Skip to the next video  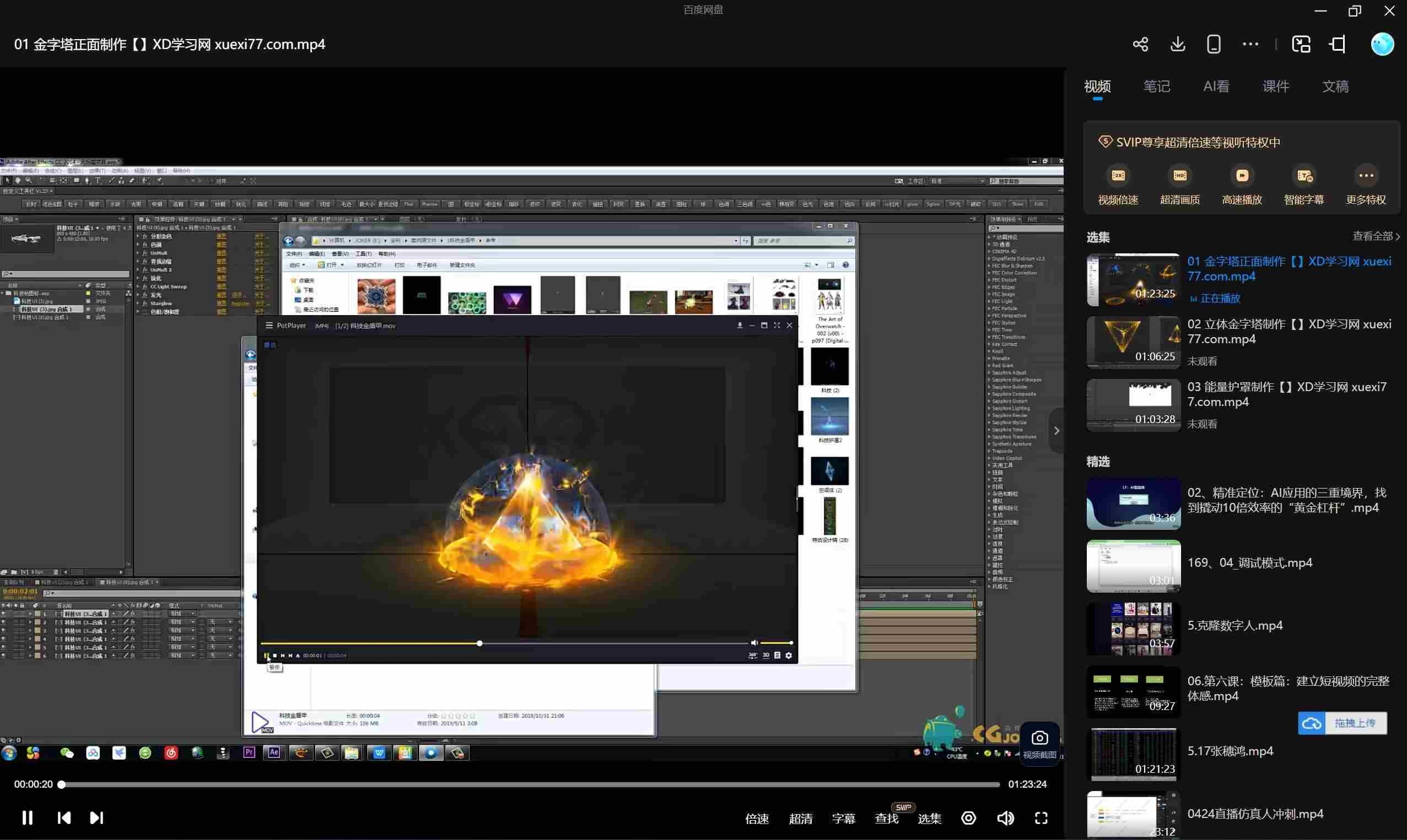97,818
